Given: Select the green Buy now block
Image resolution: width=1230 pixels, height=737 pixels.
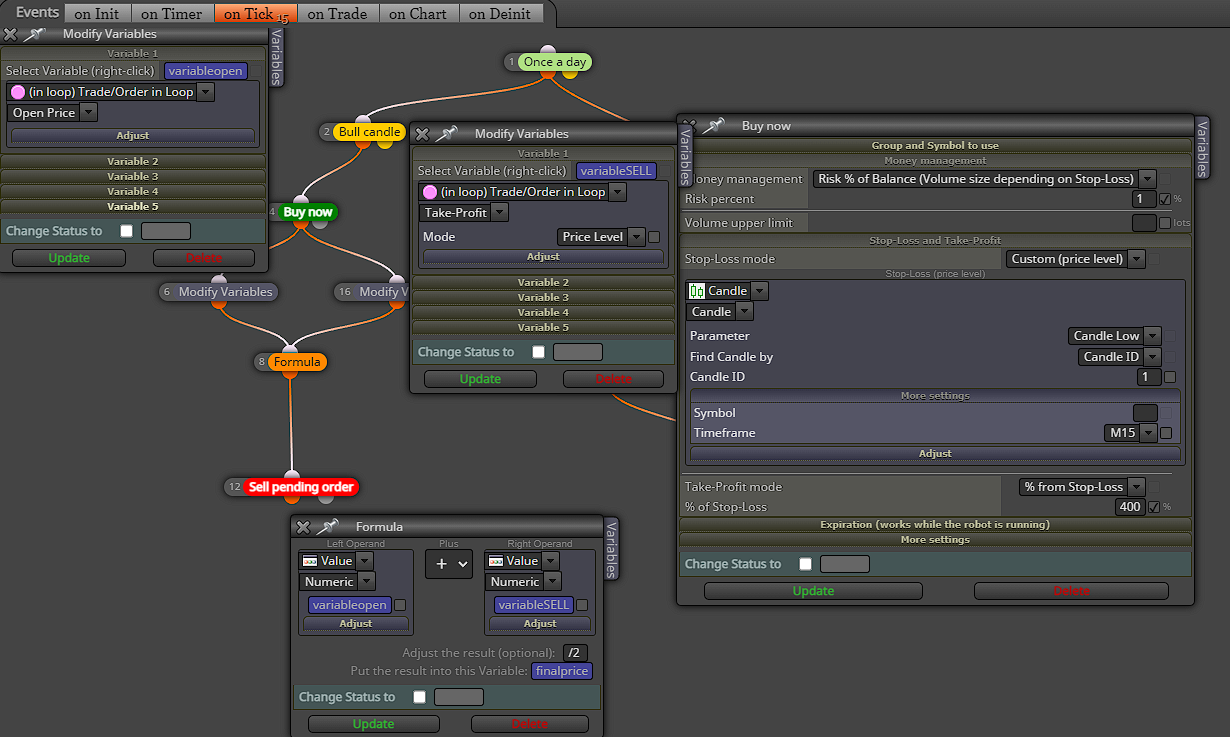Looking at the screenshot, I should (x=307, y=212).
